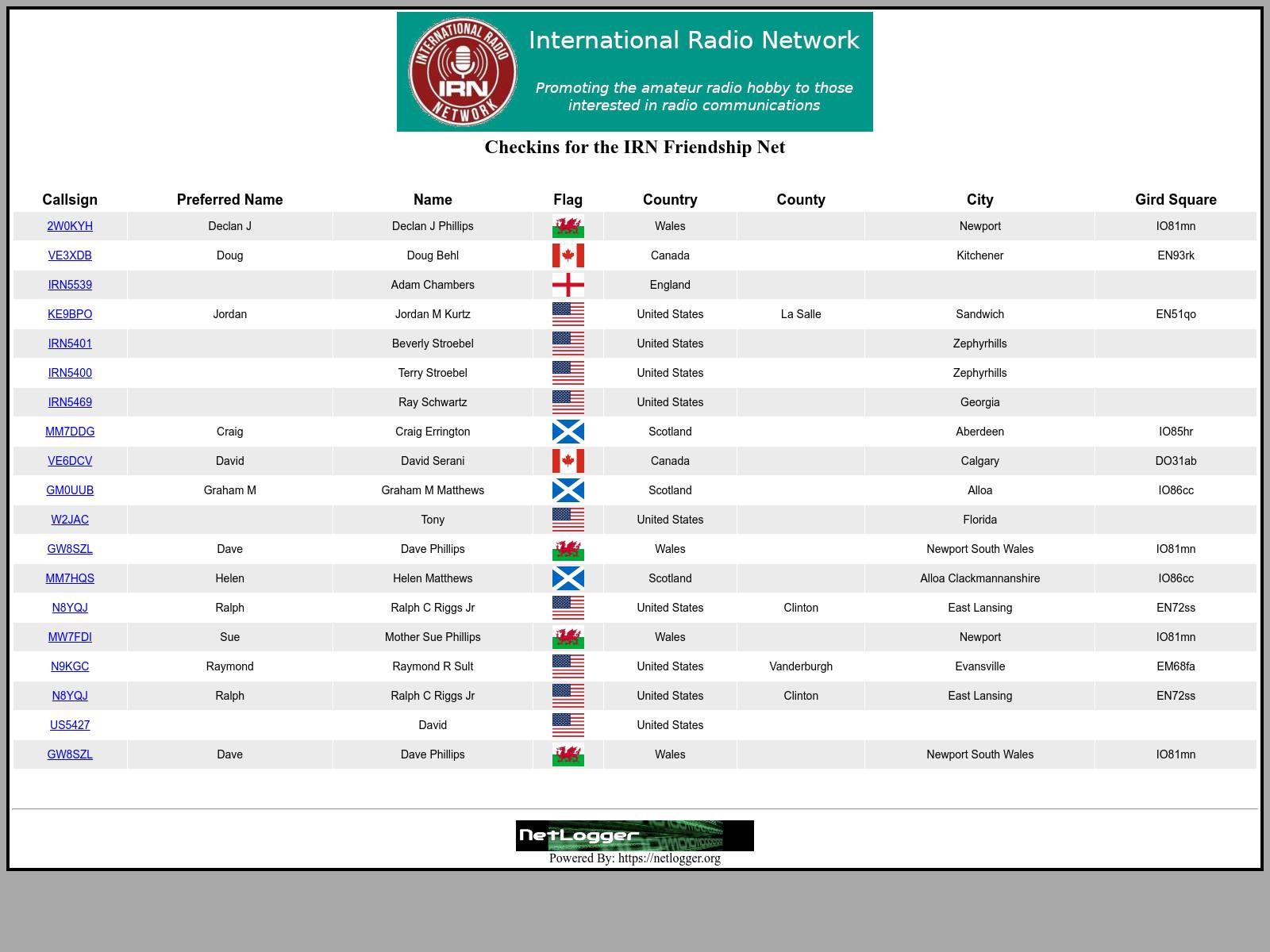Click the Scotland flag beside Craig Errington

(x=568, y=432)
